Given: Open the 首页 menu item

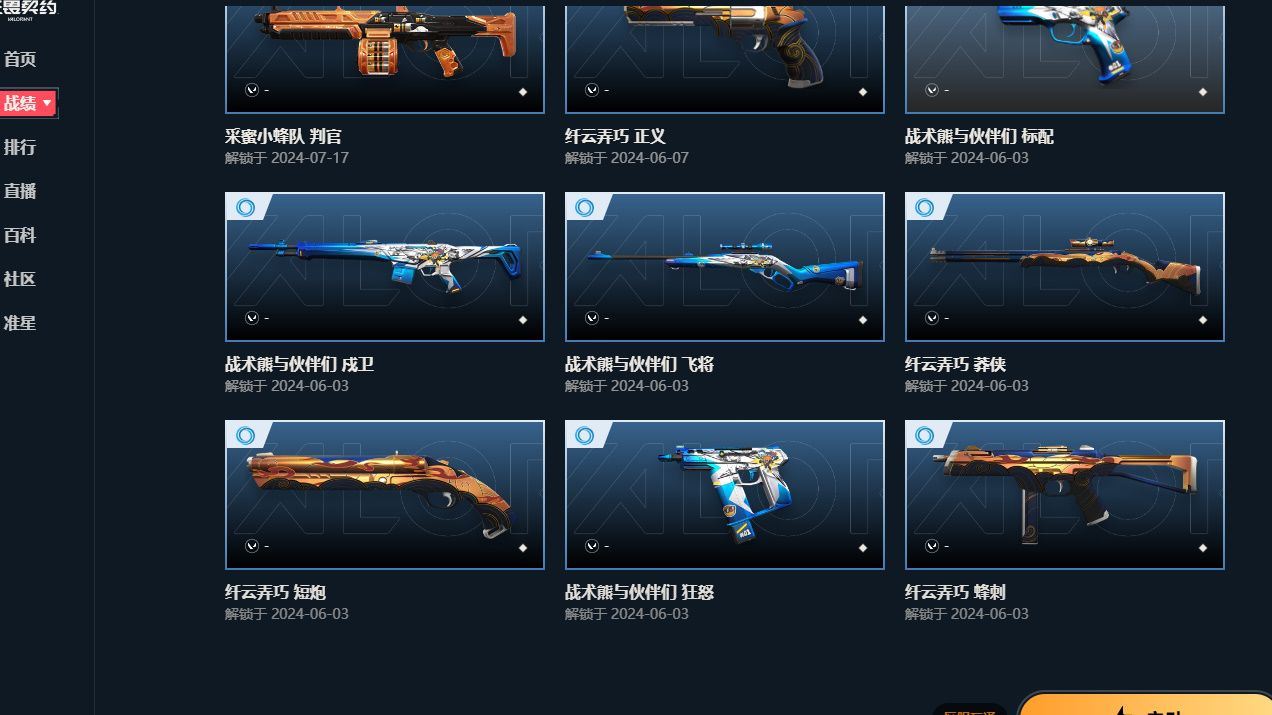Looking at the screenshot, I should point(20,59).
